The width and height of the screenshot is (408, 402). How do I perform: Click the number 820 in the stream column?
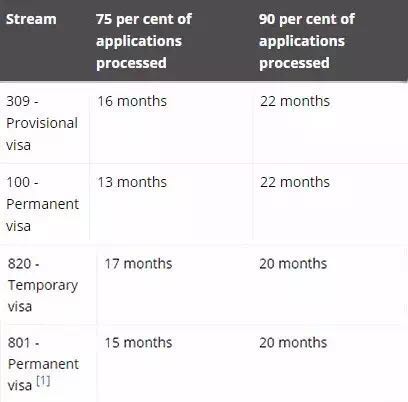pyautogui.click(x=20, y=264)
